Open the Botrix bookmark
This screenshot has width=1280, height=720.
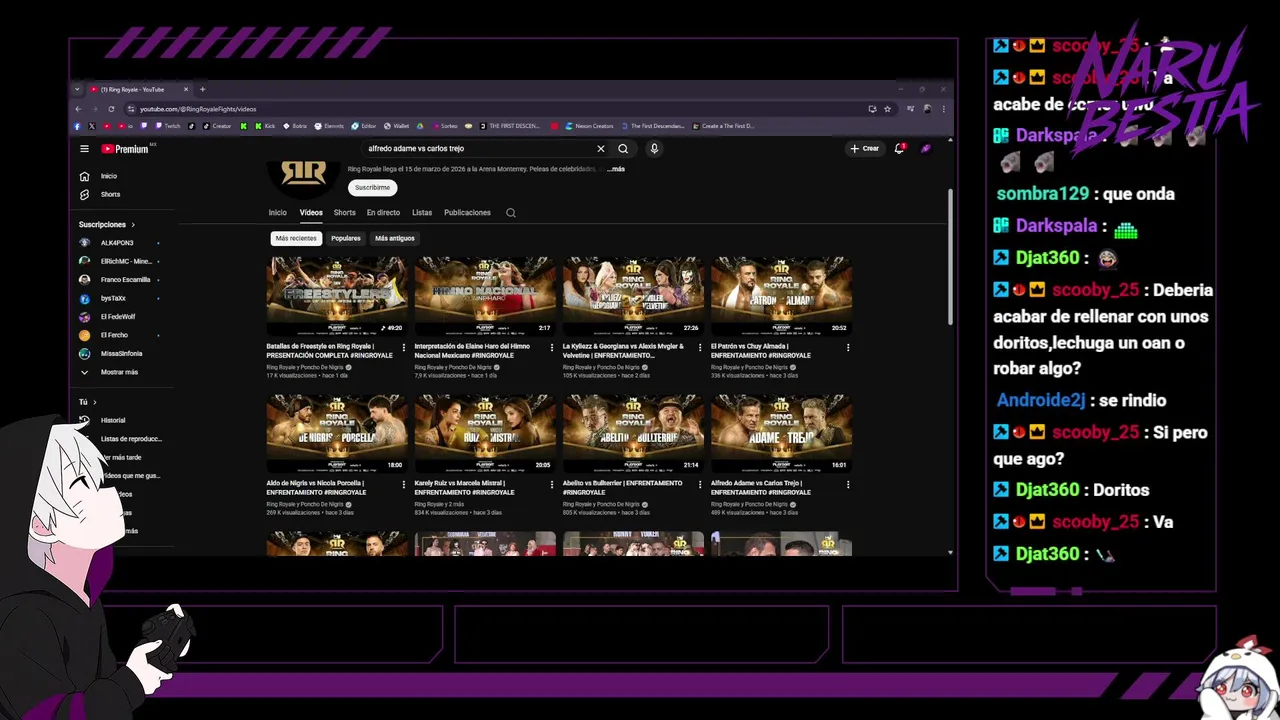(x=295, y=126)
